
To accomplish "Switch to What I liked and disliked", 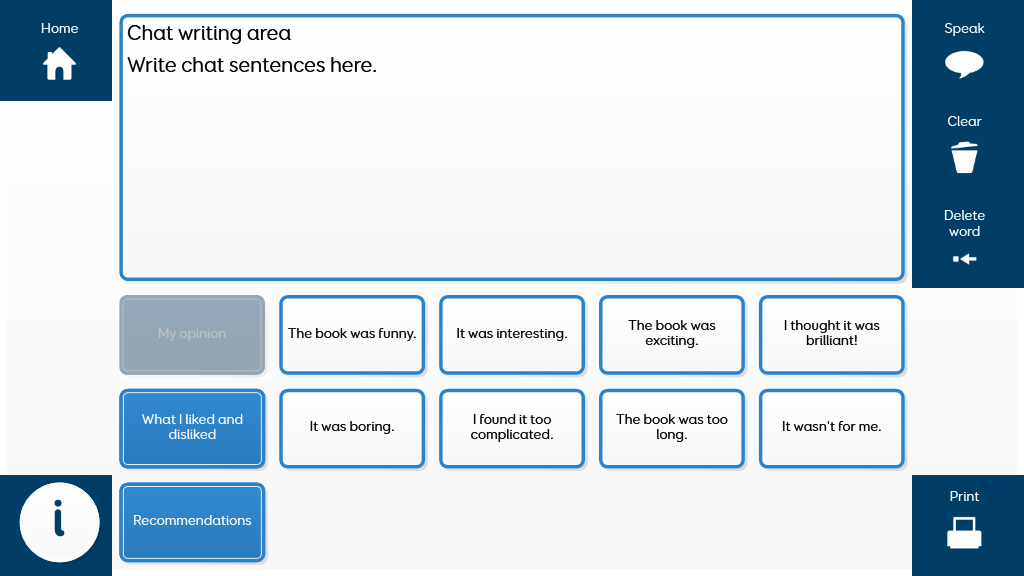I will 192,427.
